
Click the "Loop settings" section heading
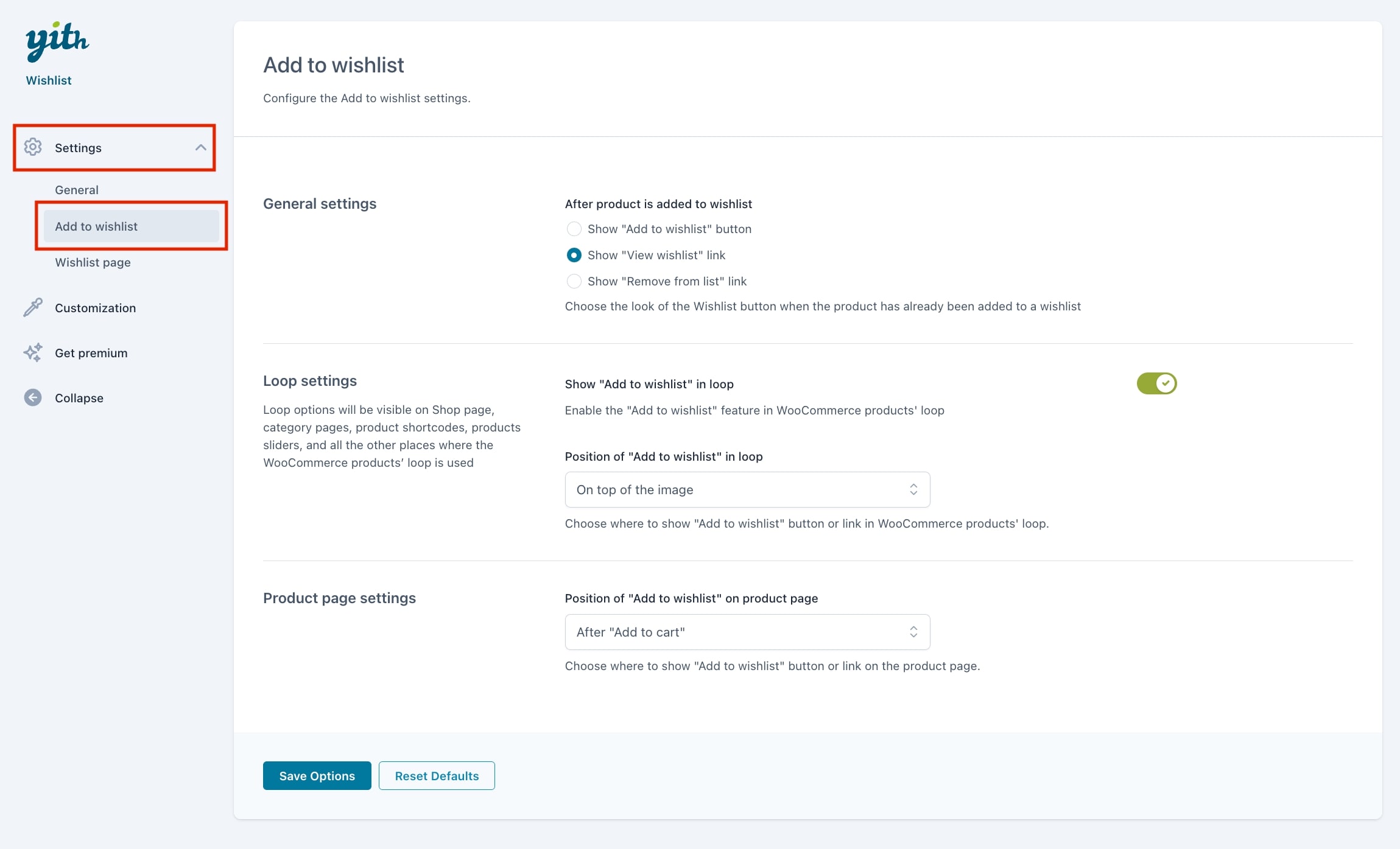(x=310, y=381)
